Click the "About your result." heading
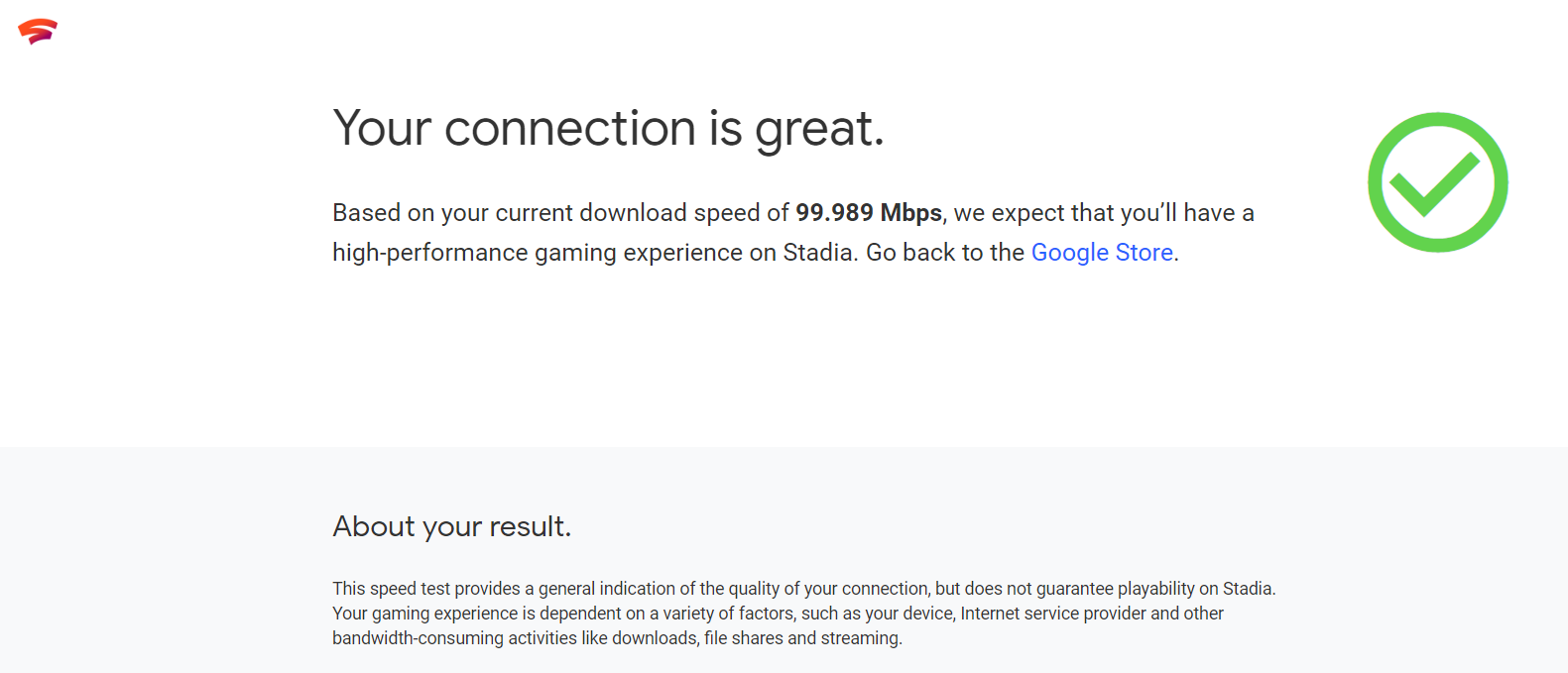Image resolution: width=1568 pixels, height=673 pixels. click(452, 526)
